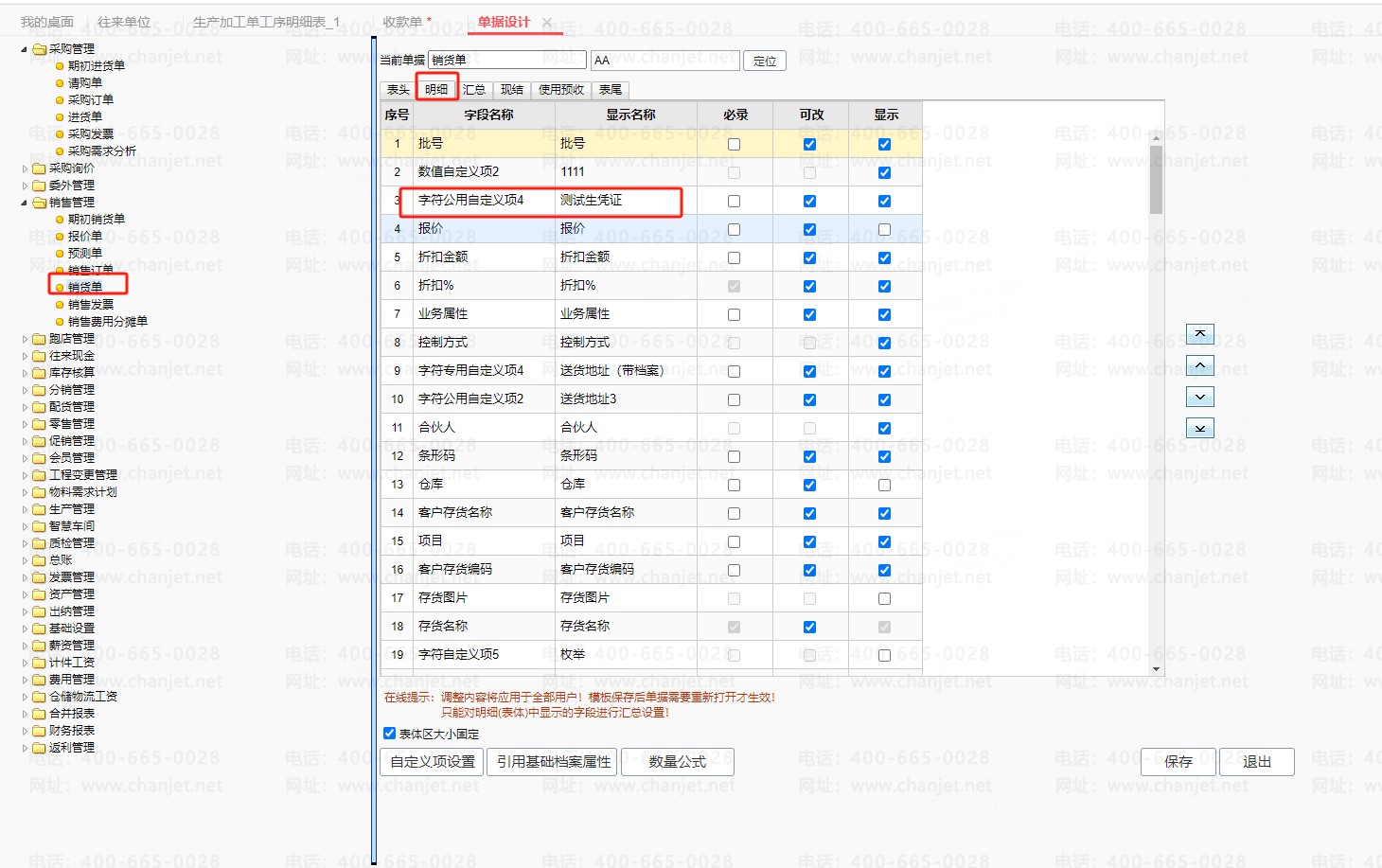Click the move-down arrow button
Screen dimensions: 1382x868
click(1199, 397)
